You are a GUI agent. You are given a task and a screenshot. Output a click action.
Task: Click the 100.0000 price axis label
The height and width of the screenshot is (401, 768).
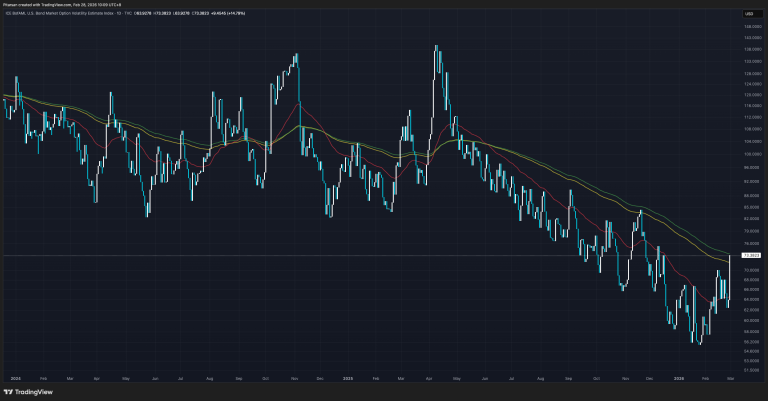[x=752, y=154]
